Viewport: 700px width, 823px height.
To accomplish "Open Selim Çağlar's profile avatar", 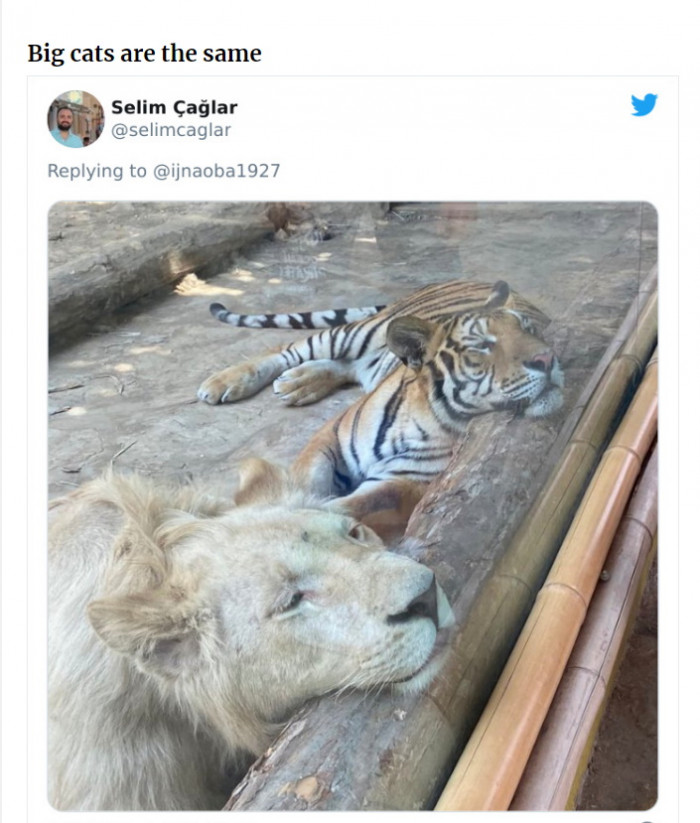I will pyautogui.click(x=76, y=119).
